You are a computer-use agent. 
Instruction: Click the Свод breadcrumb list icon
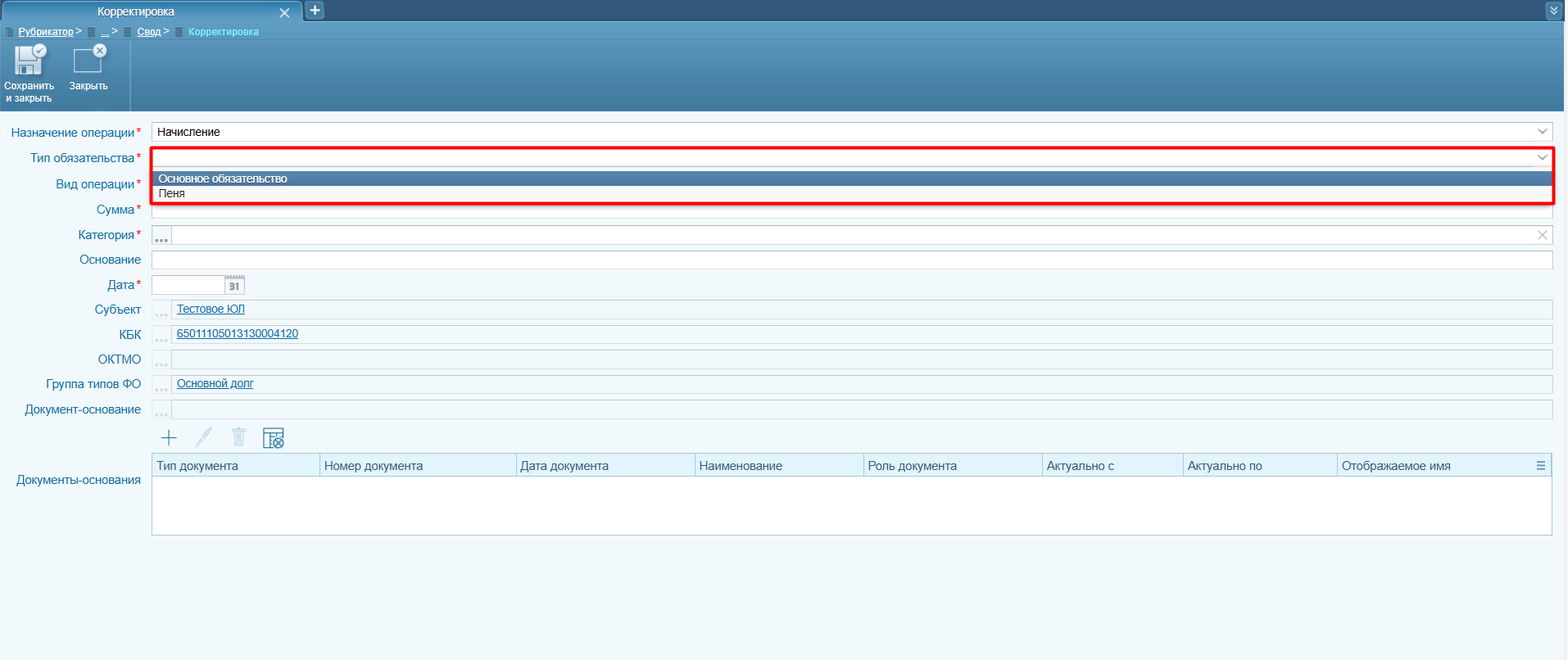pos(128,32)
